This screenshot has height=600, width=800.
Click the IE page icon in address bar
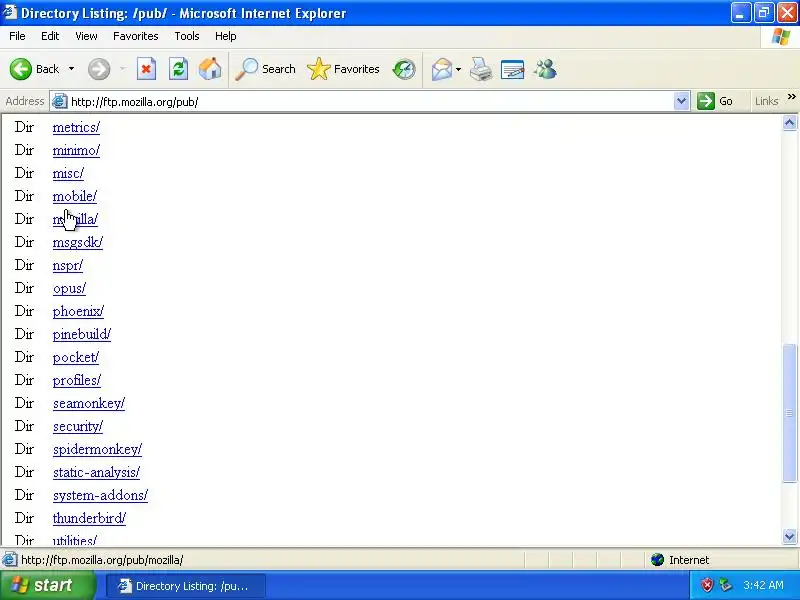tap(60, 102)
